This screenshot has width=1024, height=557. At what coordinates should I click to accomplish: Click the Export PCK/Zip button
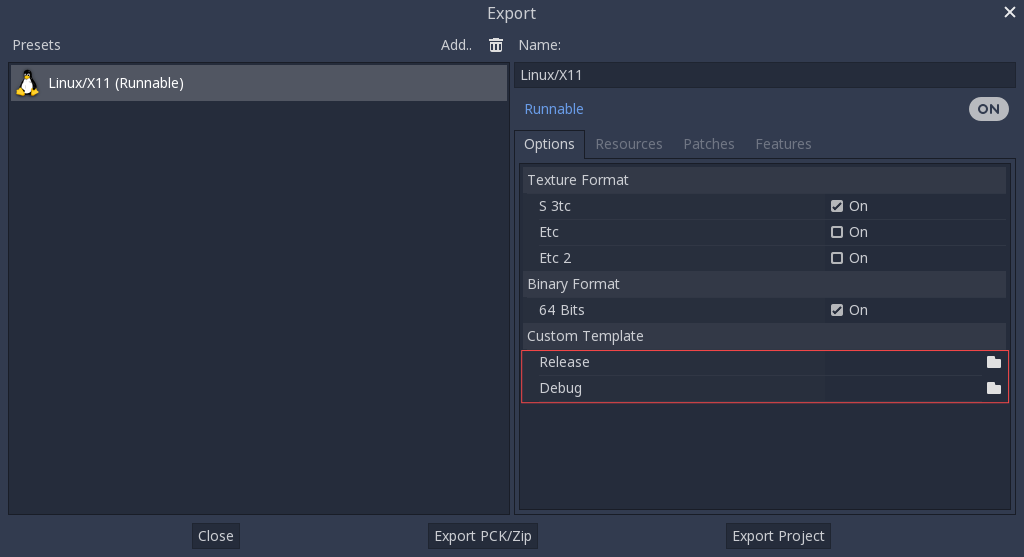click(x=483, y=536)
